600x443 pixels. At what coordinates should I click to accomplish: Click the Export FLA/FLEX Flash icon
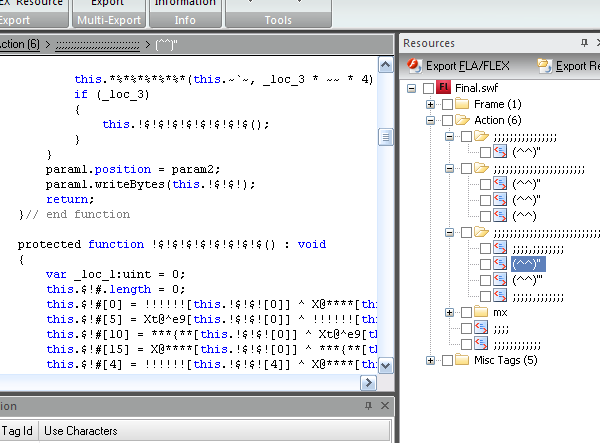pyautogui.click(x=414, y=65)
